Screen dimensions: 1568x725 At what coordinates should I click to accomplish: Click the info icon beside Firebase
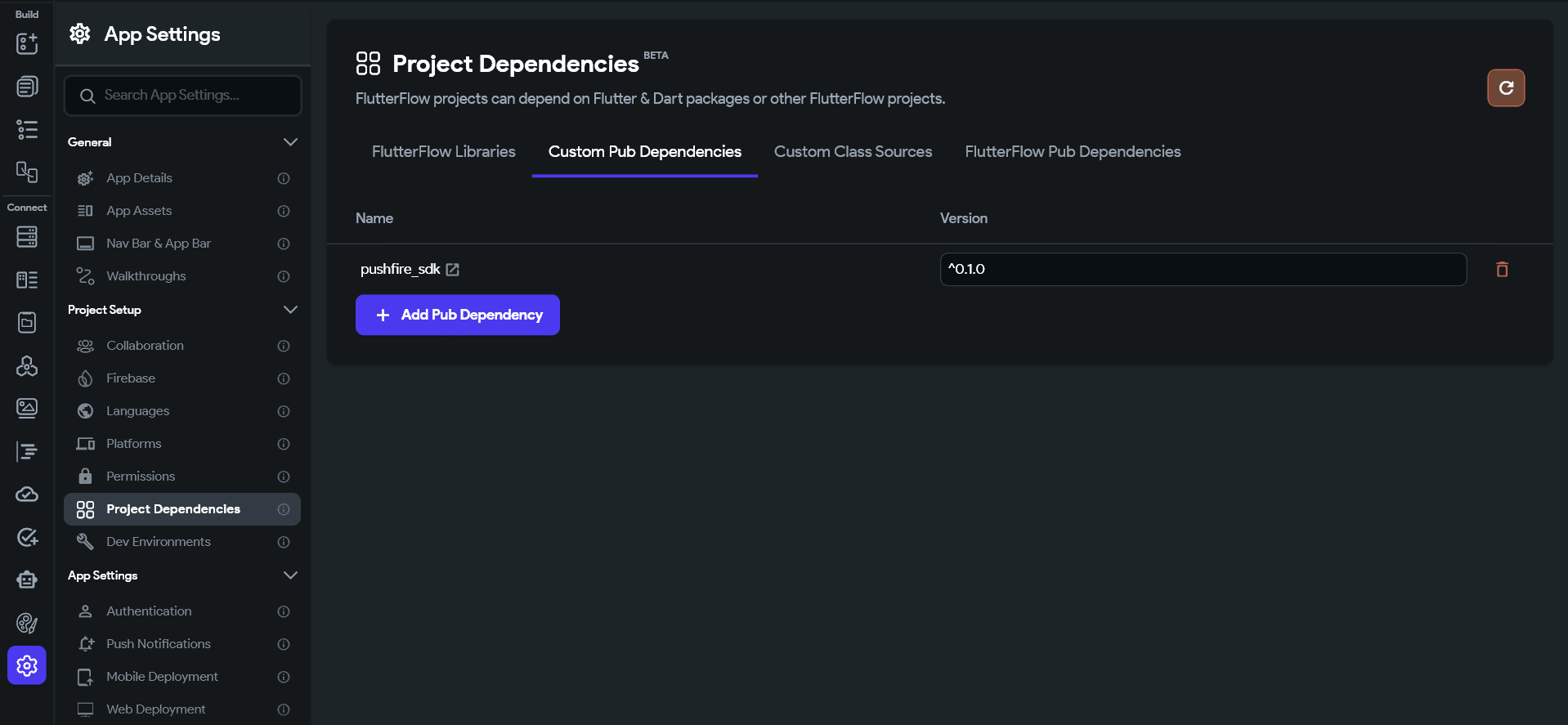click(x=284, y=378)
